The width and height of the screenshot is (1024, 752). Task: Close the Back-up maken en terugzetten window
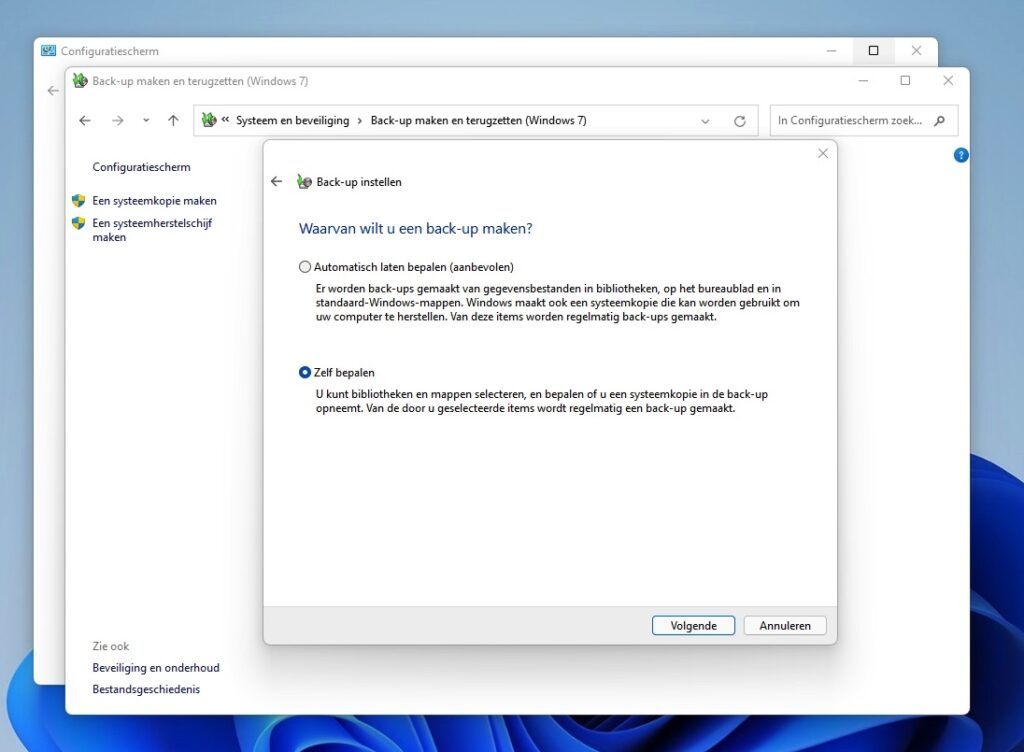click(x=948, y=81)
